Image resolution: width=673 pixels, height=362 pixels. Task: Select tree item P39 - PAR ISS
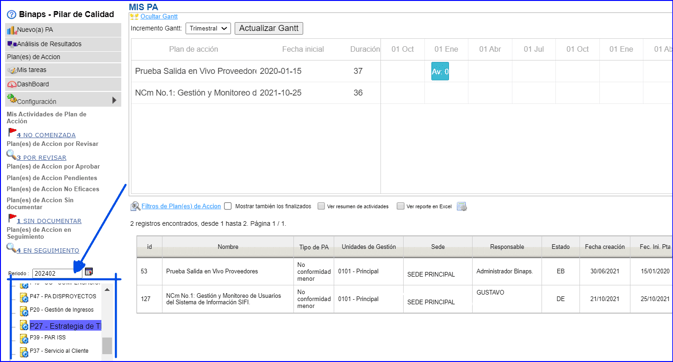(48, 338)
